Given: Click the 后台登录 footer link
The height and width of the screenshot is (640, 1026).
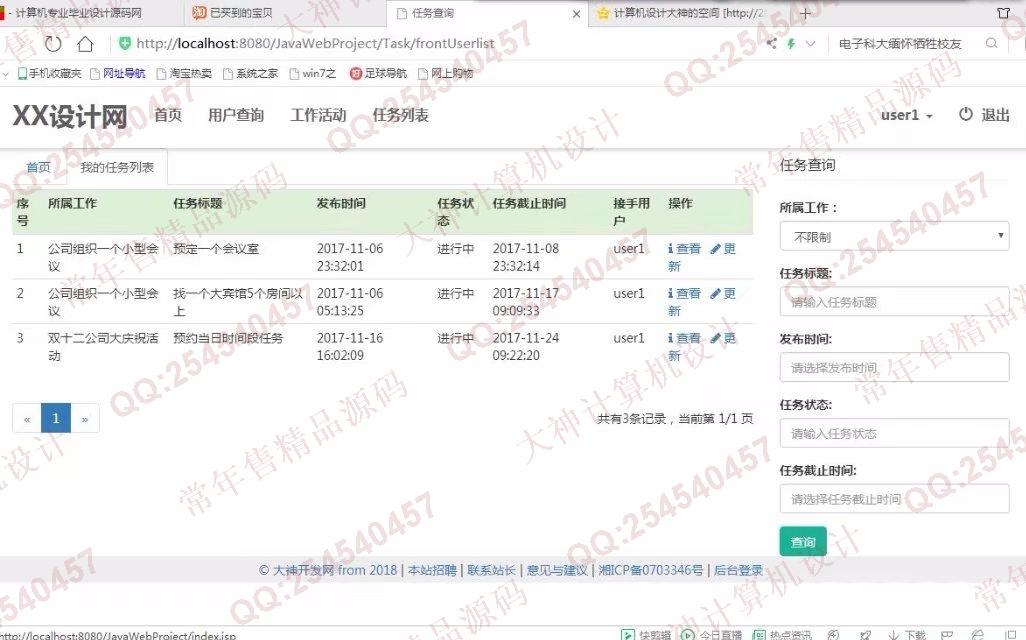Looking at the screenshot, I should 738,570.
